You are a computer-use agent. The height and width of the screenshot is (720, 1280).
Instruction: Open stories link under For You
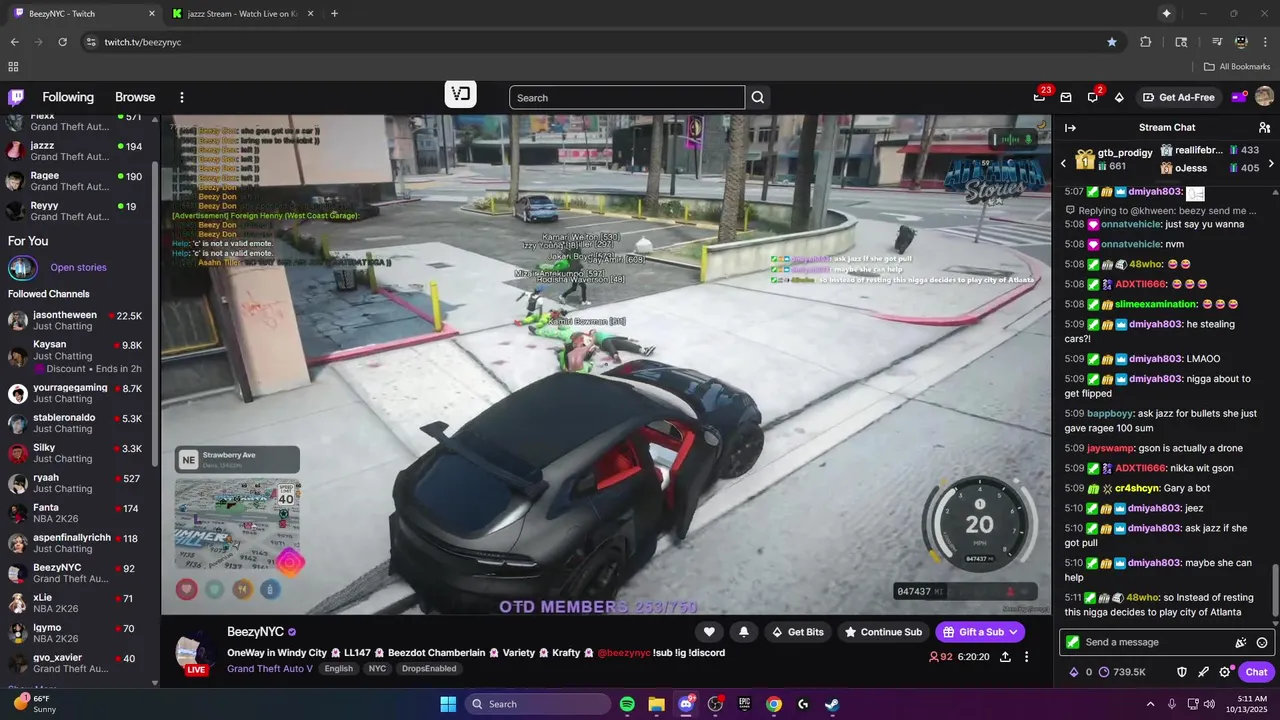click(78, 268)
